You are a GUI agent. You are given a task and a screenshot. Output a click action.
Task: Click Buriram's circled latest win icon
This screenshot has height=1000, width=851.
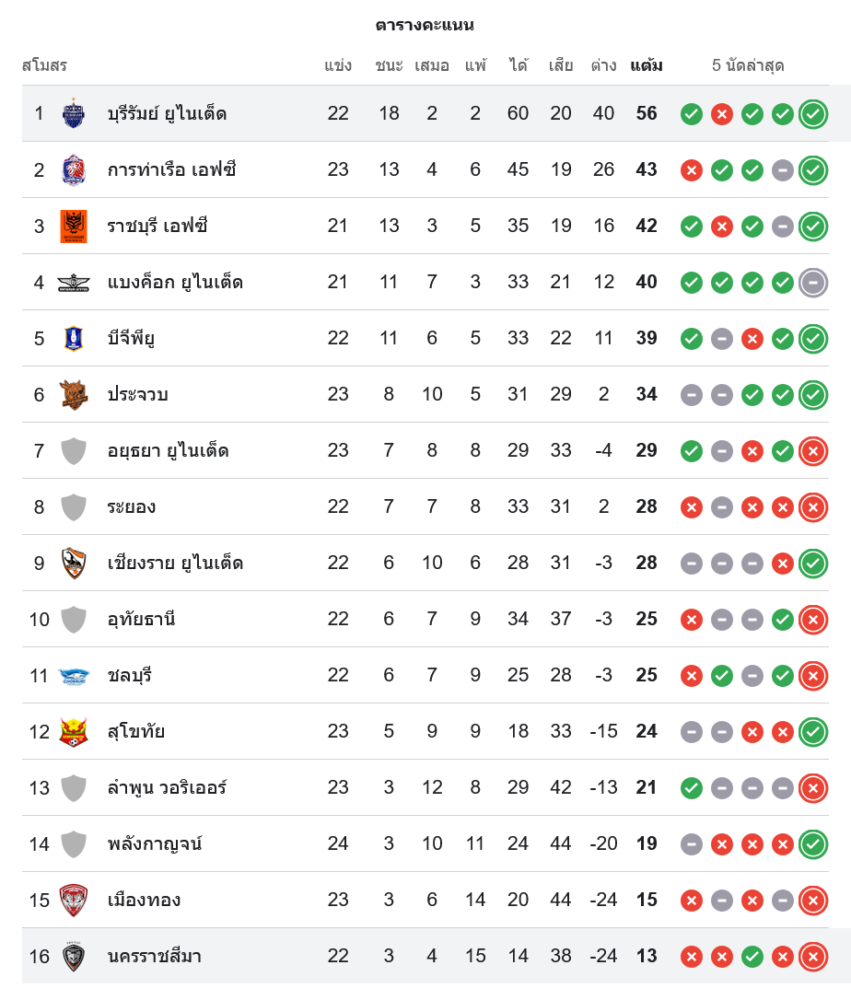[813, 114]
